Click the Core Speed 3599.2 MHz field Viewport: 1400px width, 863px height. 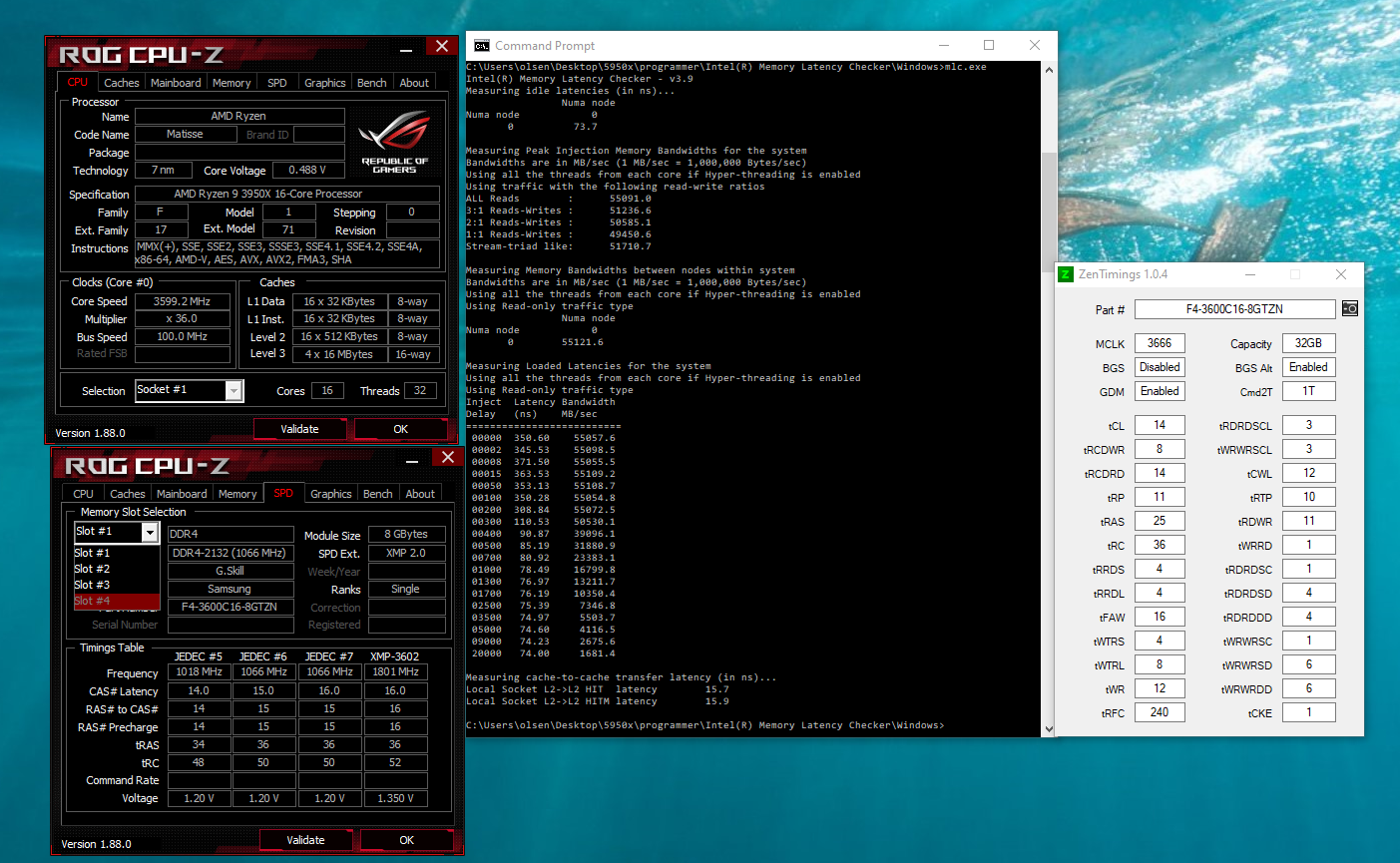coord(182,301)
